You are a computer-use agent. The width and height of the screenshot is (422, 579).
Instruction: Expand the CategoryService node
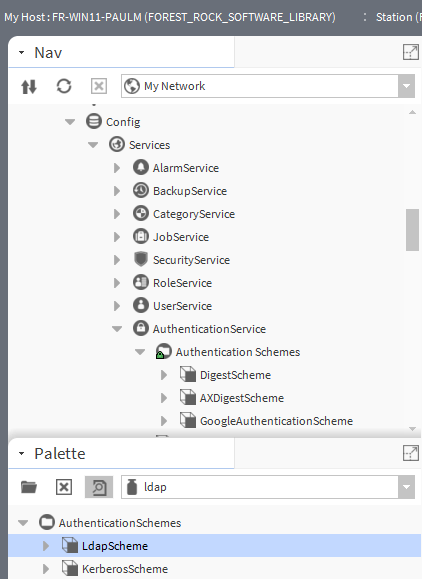coord(117,214)
